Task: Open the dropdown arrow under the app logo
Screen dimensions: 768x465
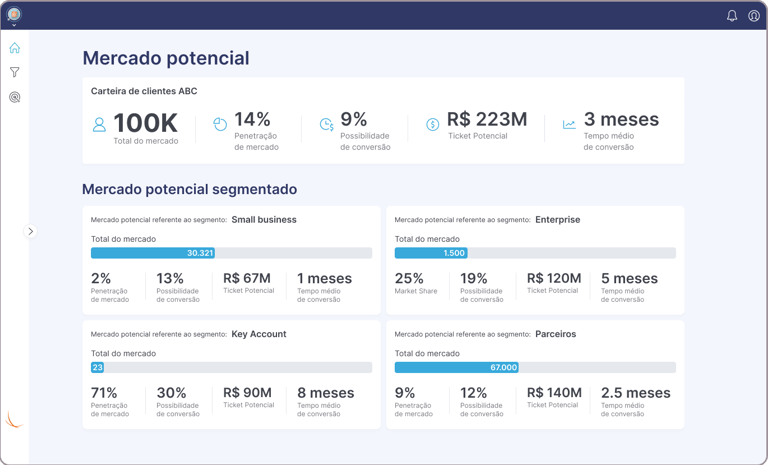Action: 14,25
